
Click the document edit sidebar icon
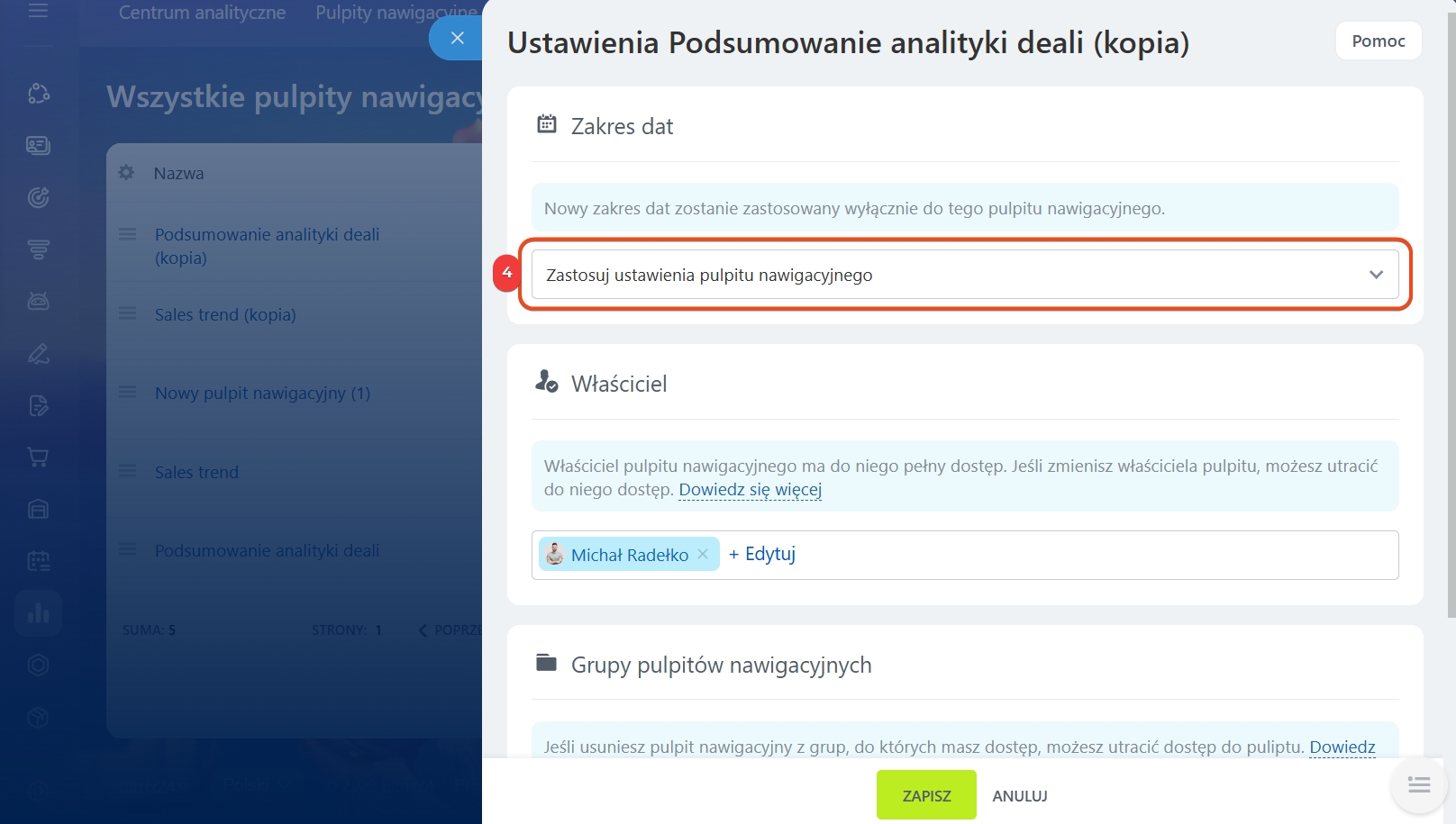(x=38, y=405)
